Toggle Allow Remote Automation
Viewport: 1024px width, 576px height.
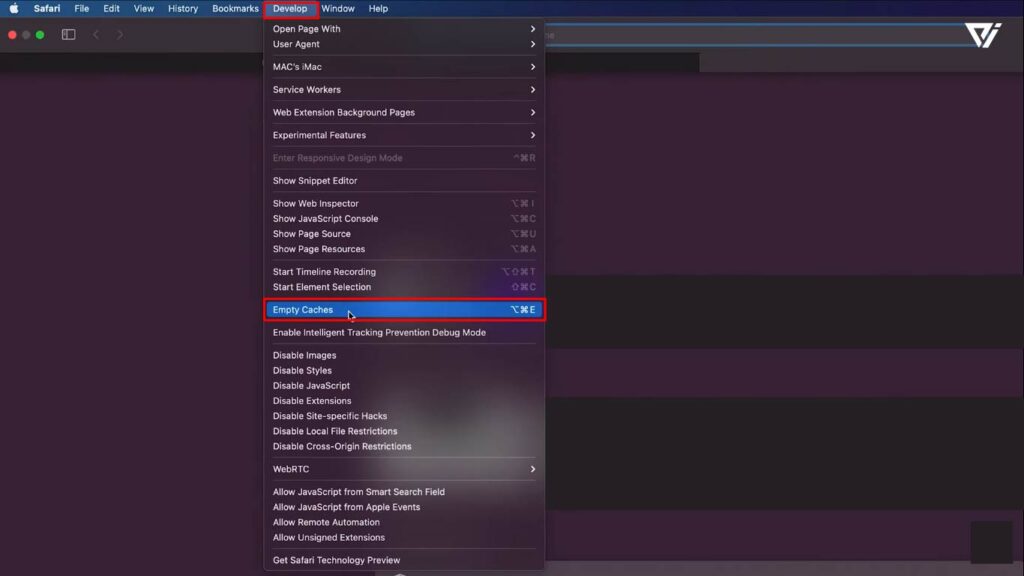click(x=404, y=522)
